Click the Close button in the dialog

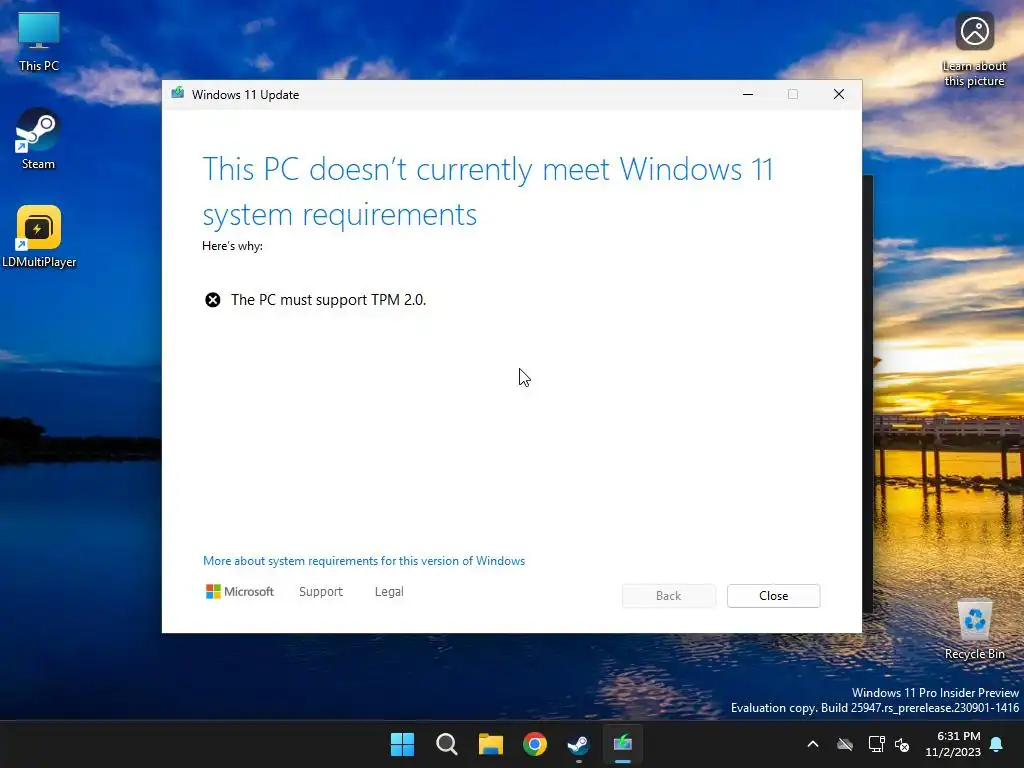tap(773, 596)
